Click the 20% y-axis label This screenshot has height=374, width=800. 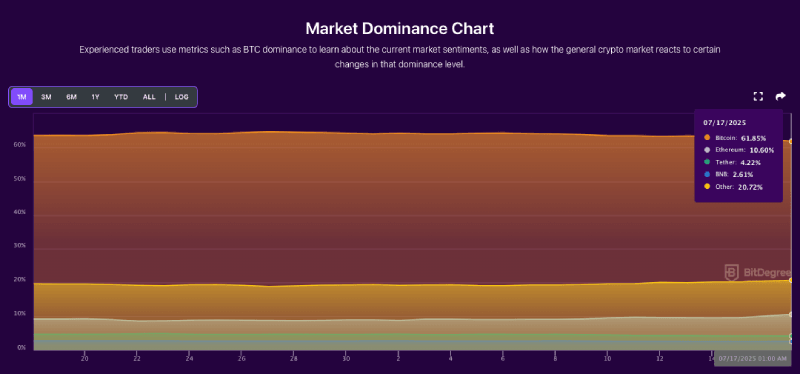(x=20, y=280)
